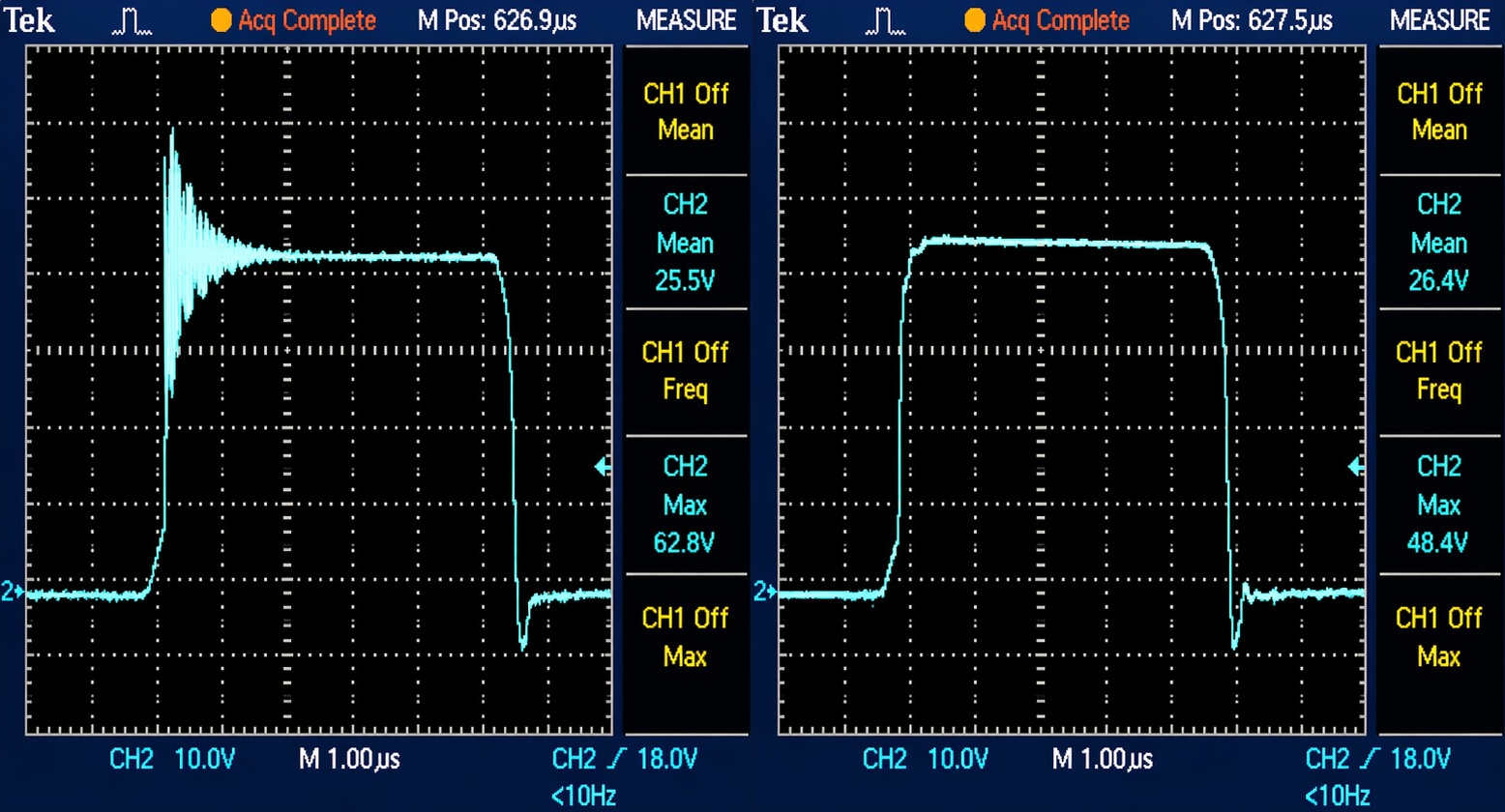Click the Tek logo on left scope
Viewport: 1505px width, 812px height.
click(29, 21)
